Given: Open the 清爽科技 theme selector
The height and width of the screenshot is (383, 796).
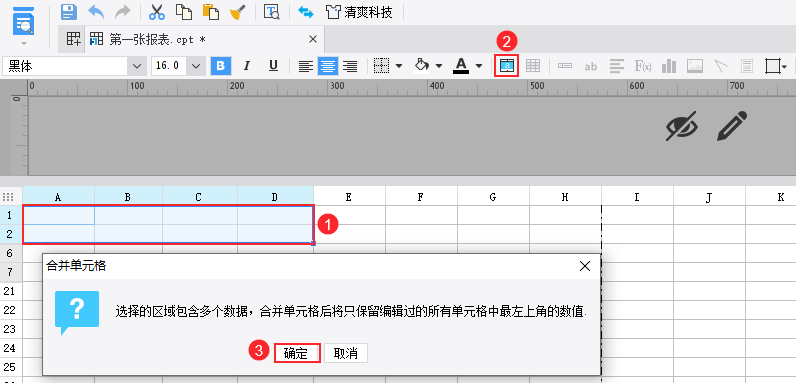Looking at the screenshot, I should click(x=360, y=12).
